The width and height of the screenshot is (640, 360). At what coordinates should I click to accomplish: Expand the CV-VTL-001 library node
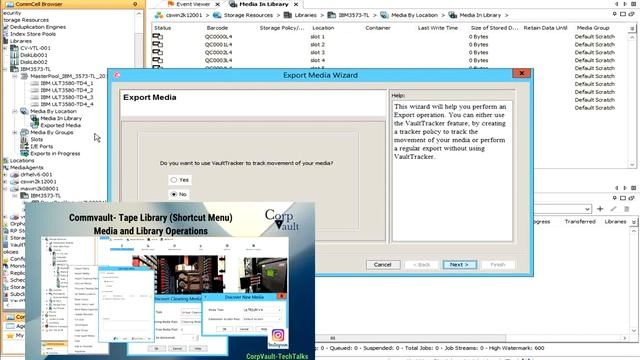point(5,48)
